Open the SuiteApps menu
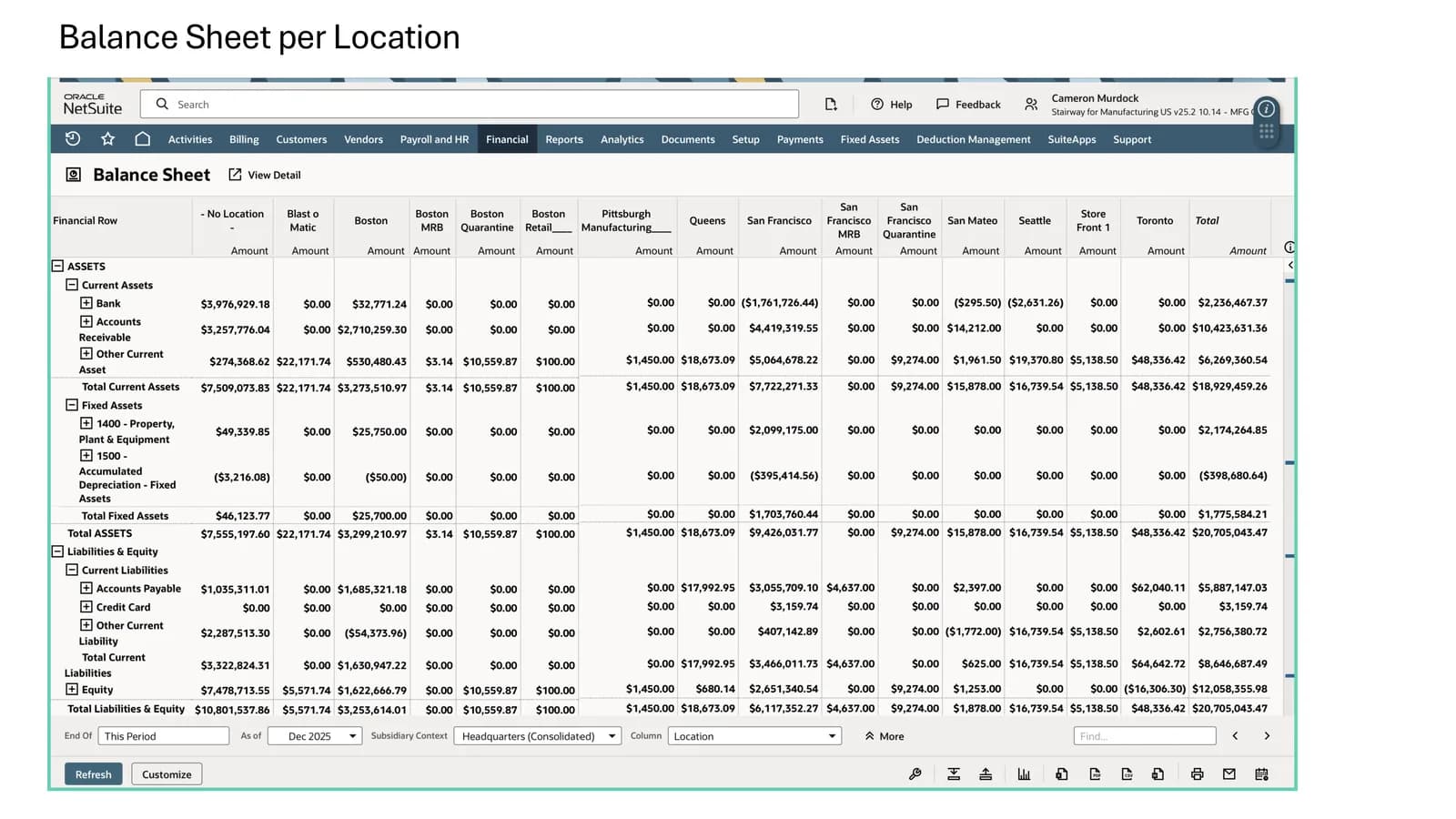The image size is (1456, 819). click(x=1072, y=139)
